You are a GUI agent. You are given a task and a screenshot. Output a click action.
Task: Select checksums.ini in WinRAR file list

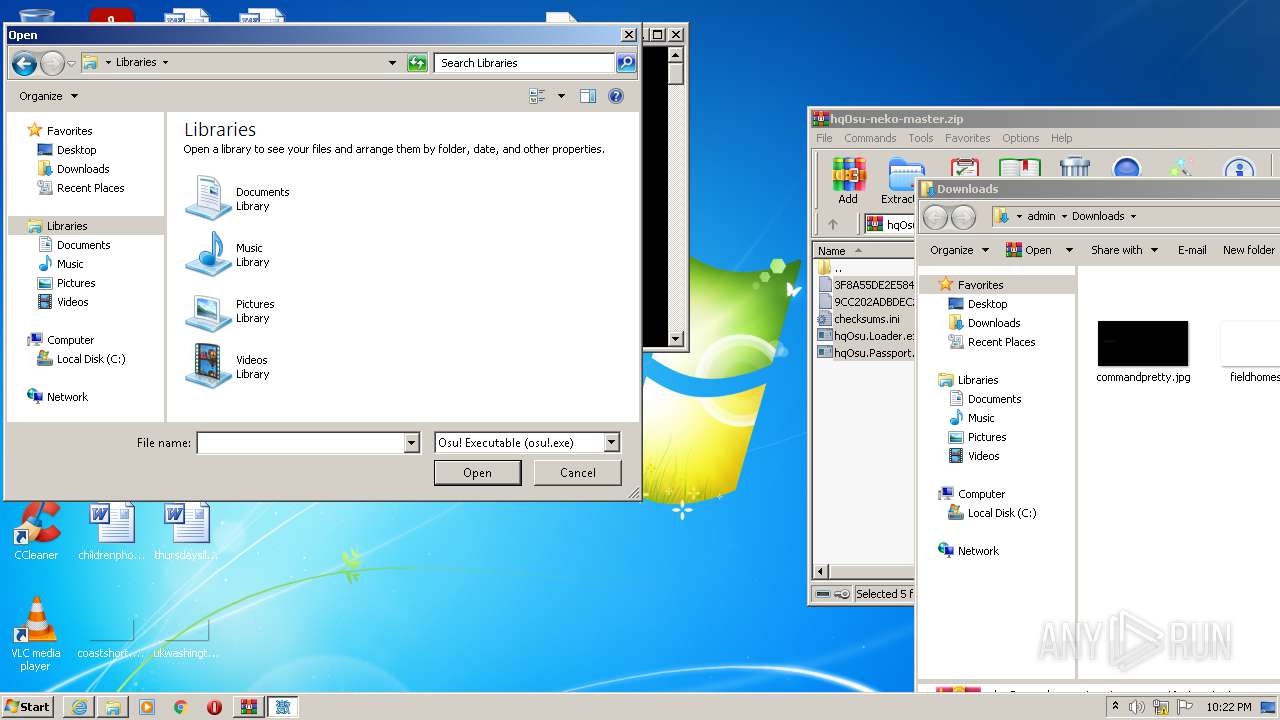(865, 319)
